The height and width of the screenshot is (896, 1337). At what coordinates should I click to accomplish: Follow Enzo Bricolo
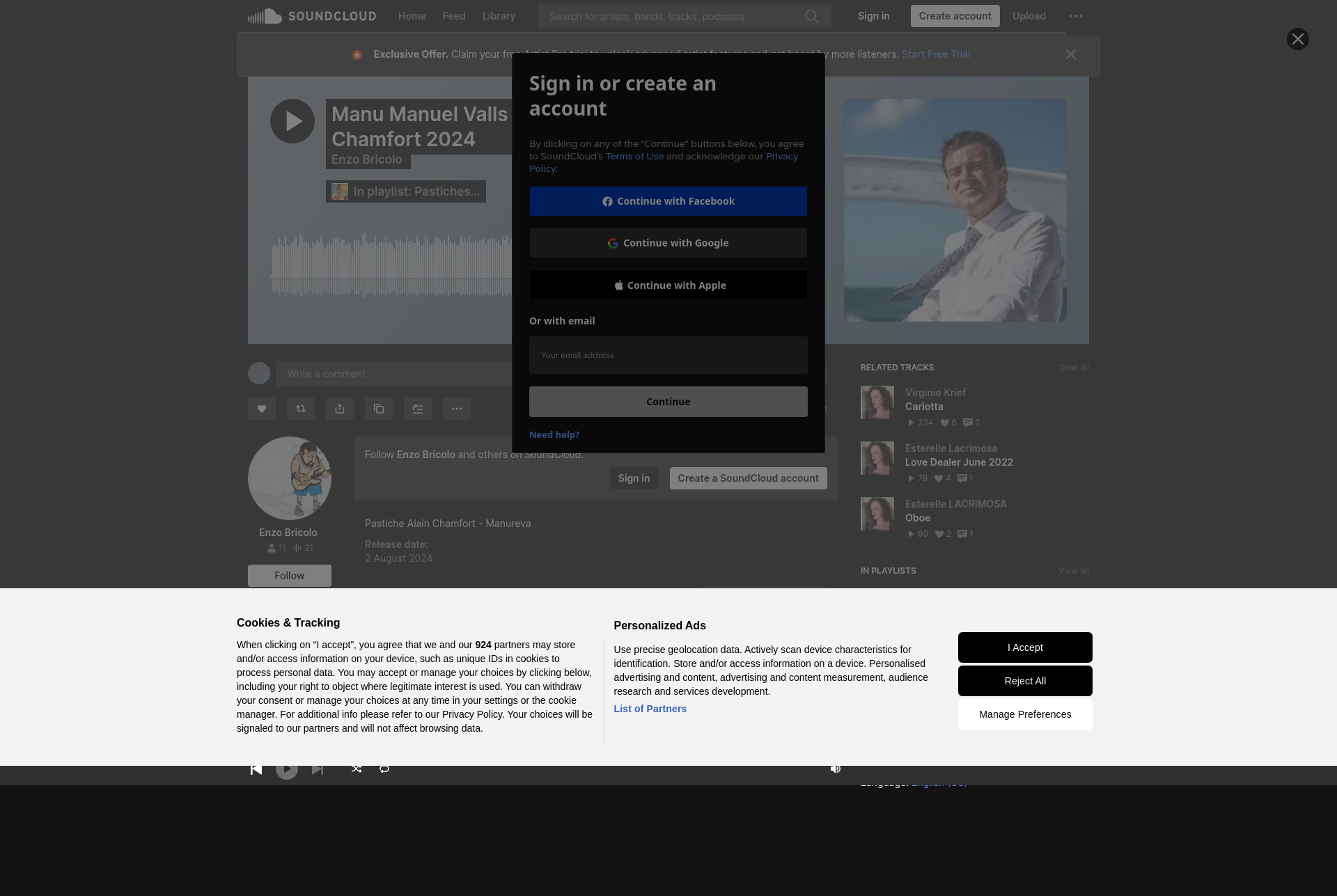290,576
